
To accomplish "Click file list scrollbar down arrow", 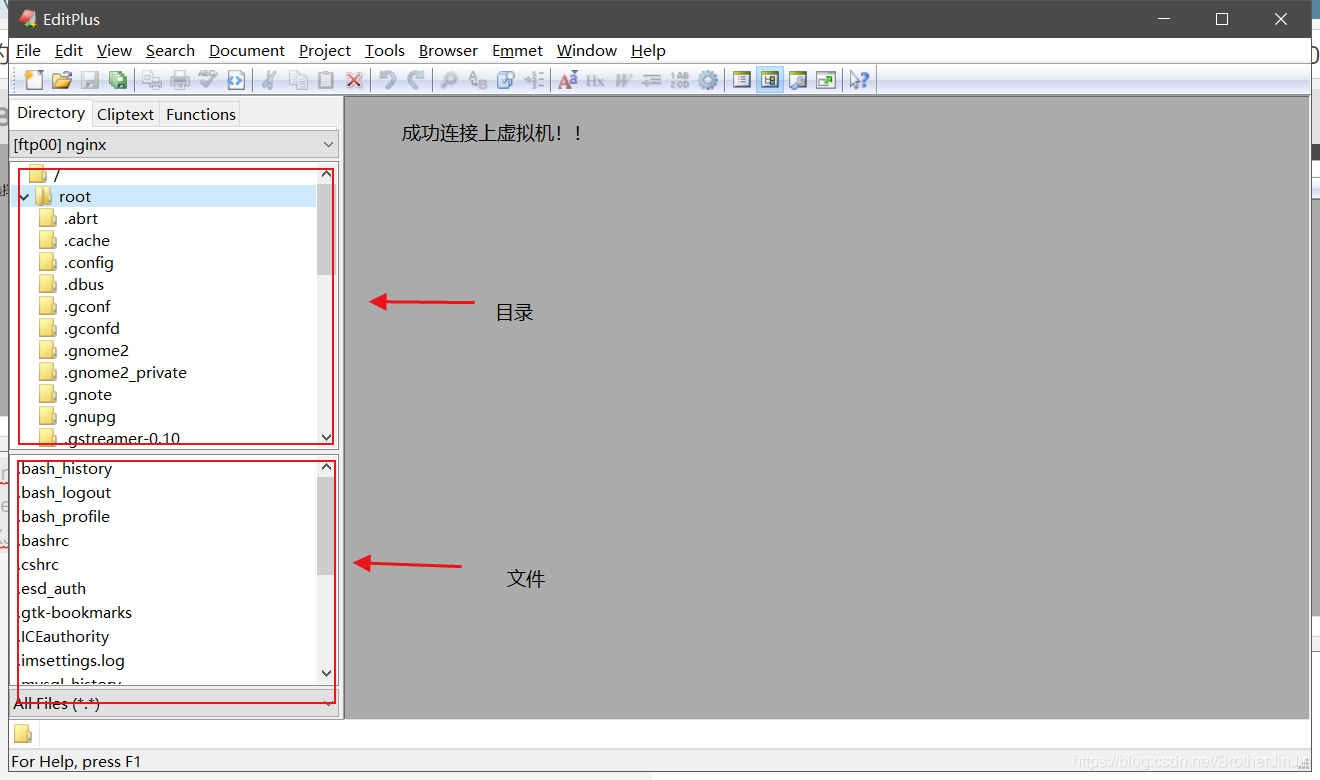I will click(326, 674).
